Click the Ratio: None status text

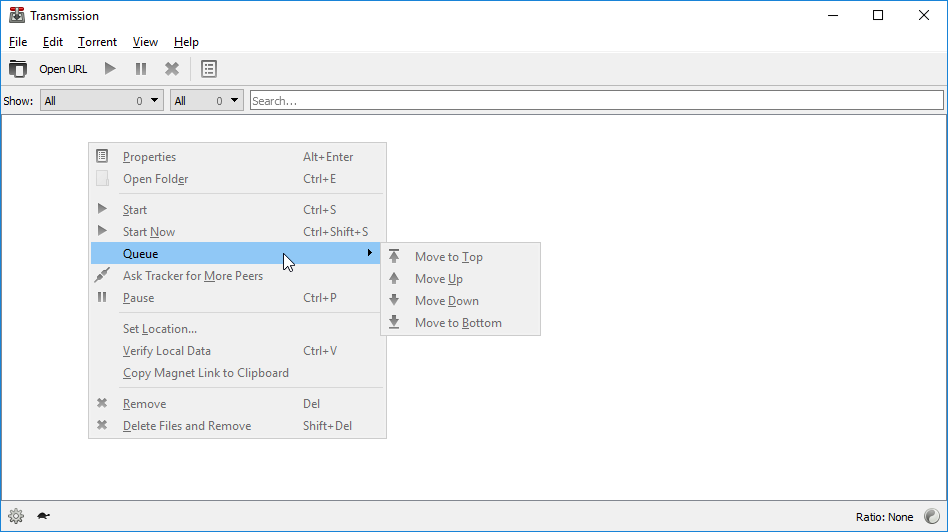point(884,517)
